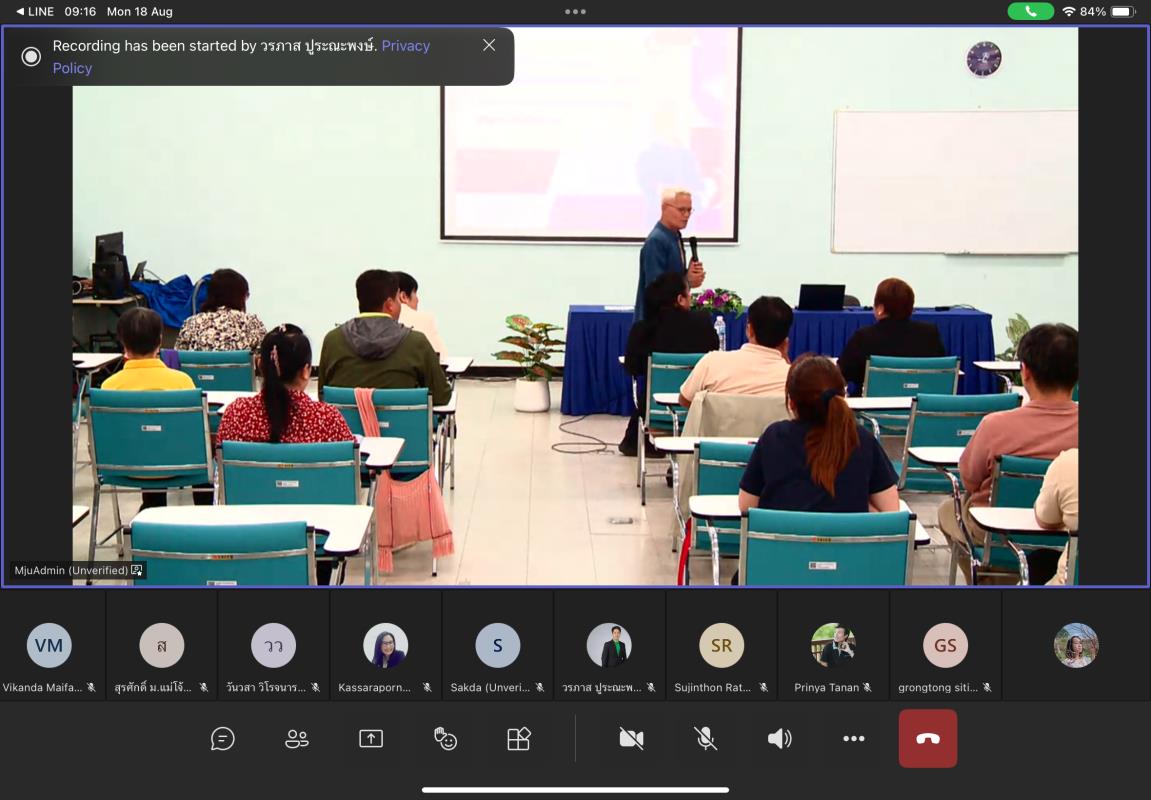This screenshot has width=1151, height=800.
Task: Unmute the microphone
Action: 705,739
